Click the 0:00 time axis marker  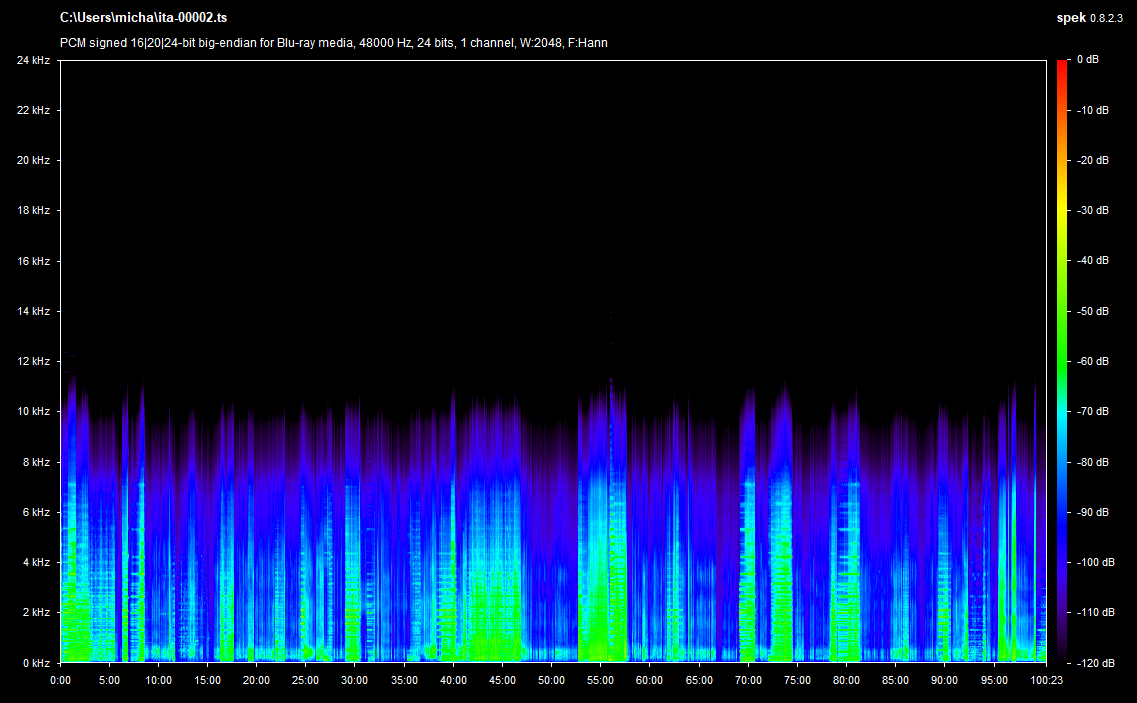[x=60, y=680]
